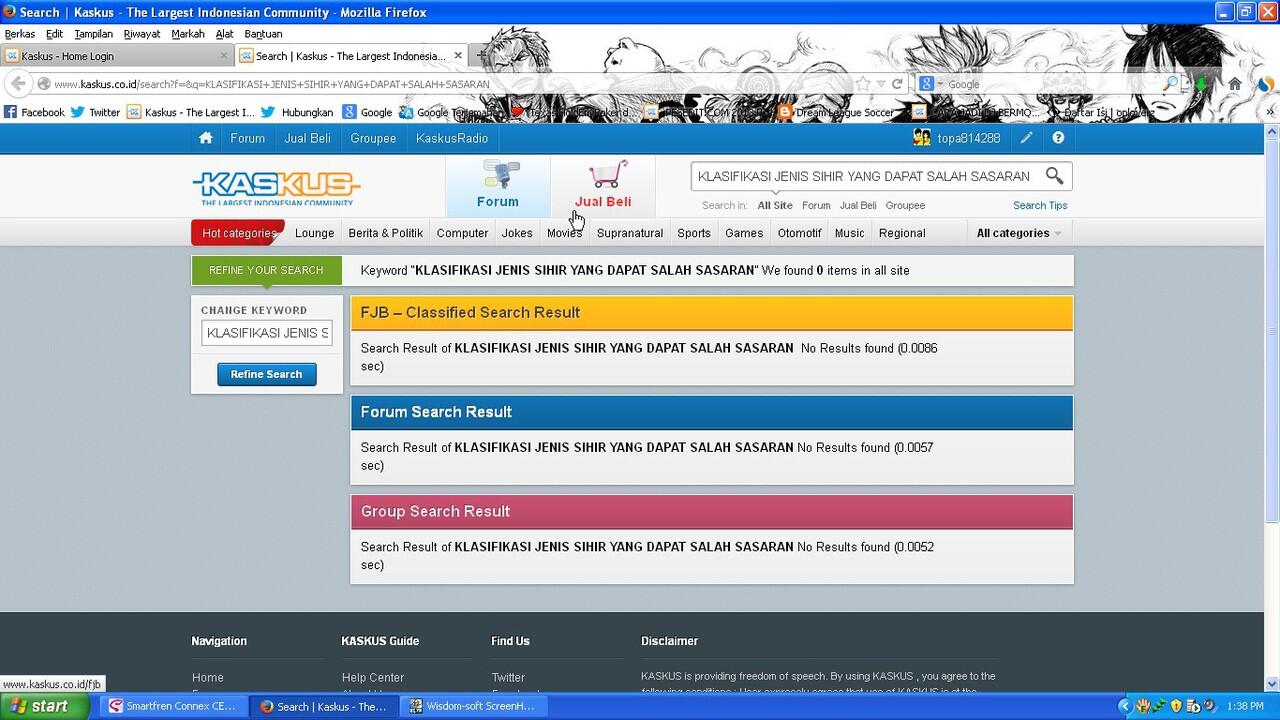The height and width of the screenshot is (720, 1280).
Task: Search in All Site option
Action: click(x=775, y=205)
